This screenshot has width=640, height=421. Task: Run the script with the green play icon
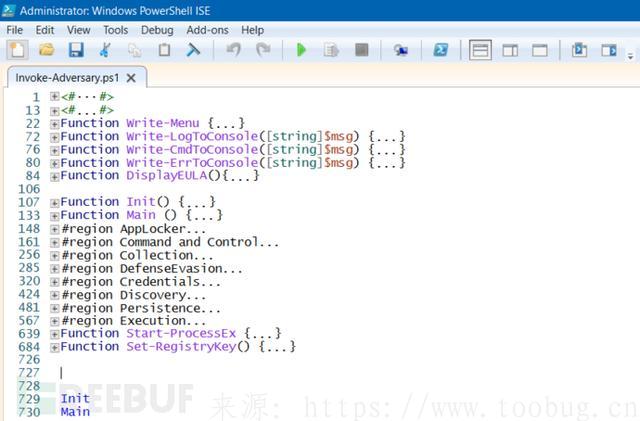(301, 50)
